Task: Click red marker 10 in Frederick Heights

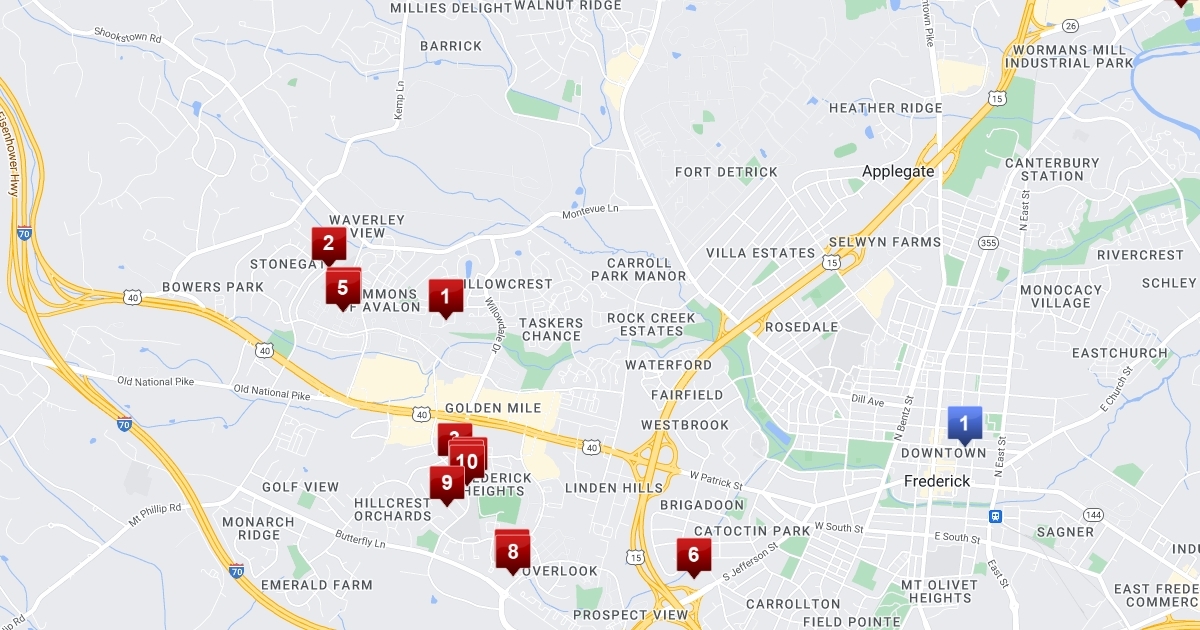Action: 467,462
